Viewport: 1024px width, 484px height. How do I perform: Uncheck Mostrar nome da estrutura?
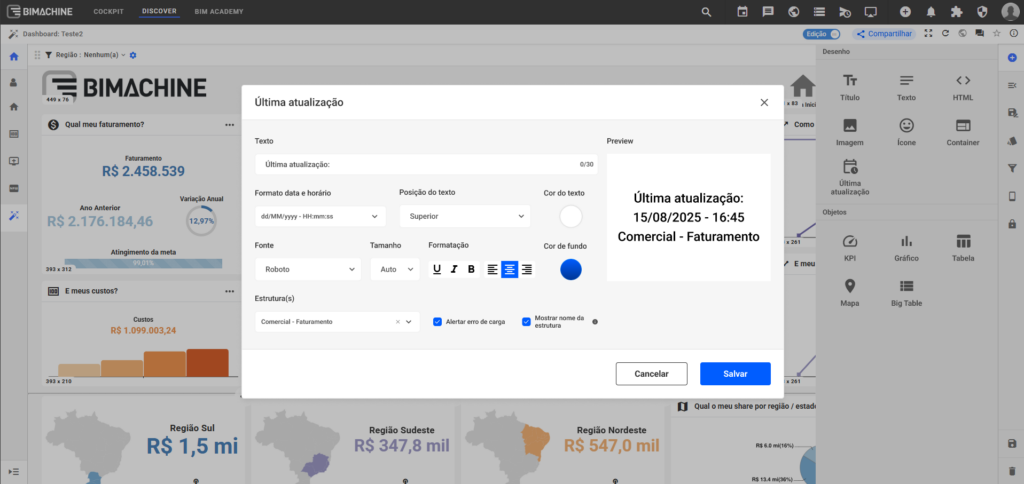(527, 322)
